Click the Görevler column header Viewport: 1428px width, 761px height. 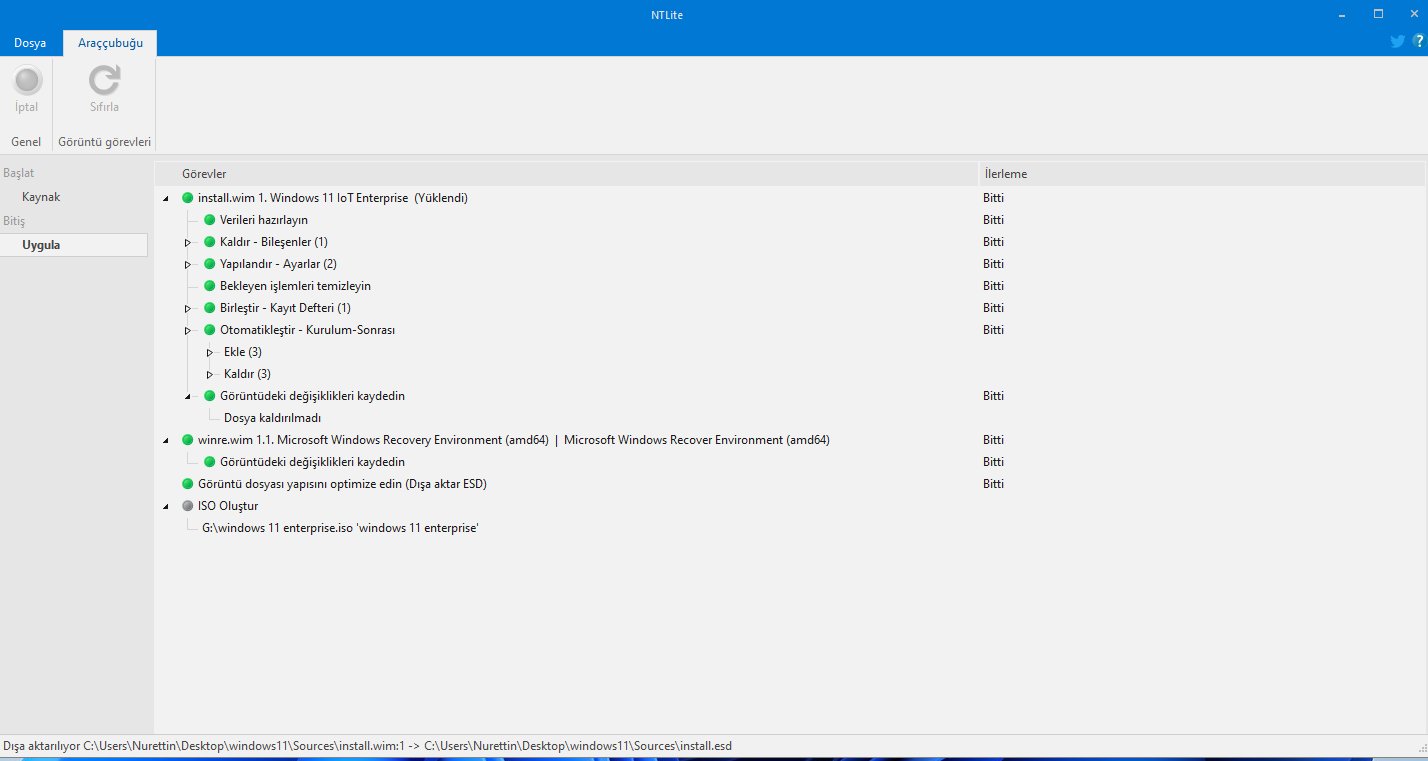click(566, 174)
